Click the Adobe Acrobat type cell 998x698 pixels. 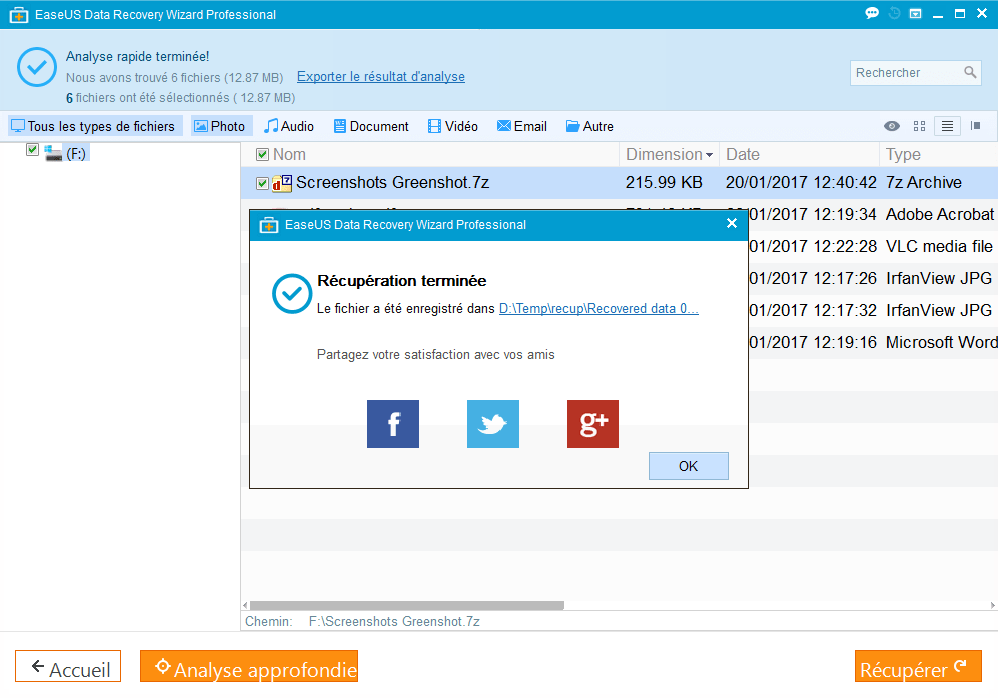point(939,214)
